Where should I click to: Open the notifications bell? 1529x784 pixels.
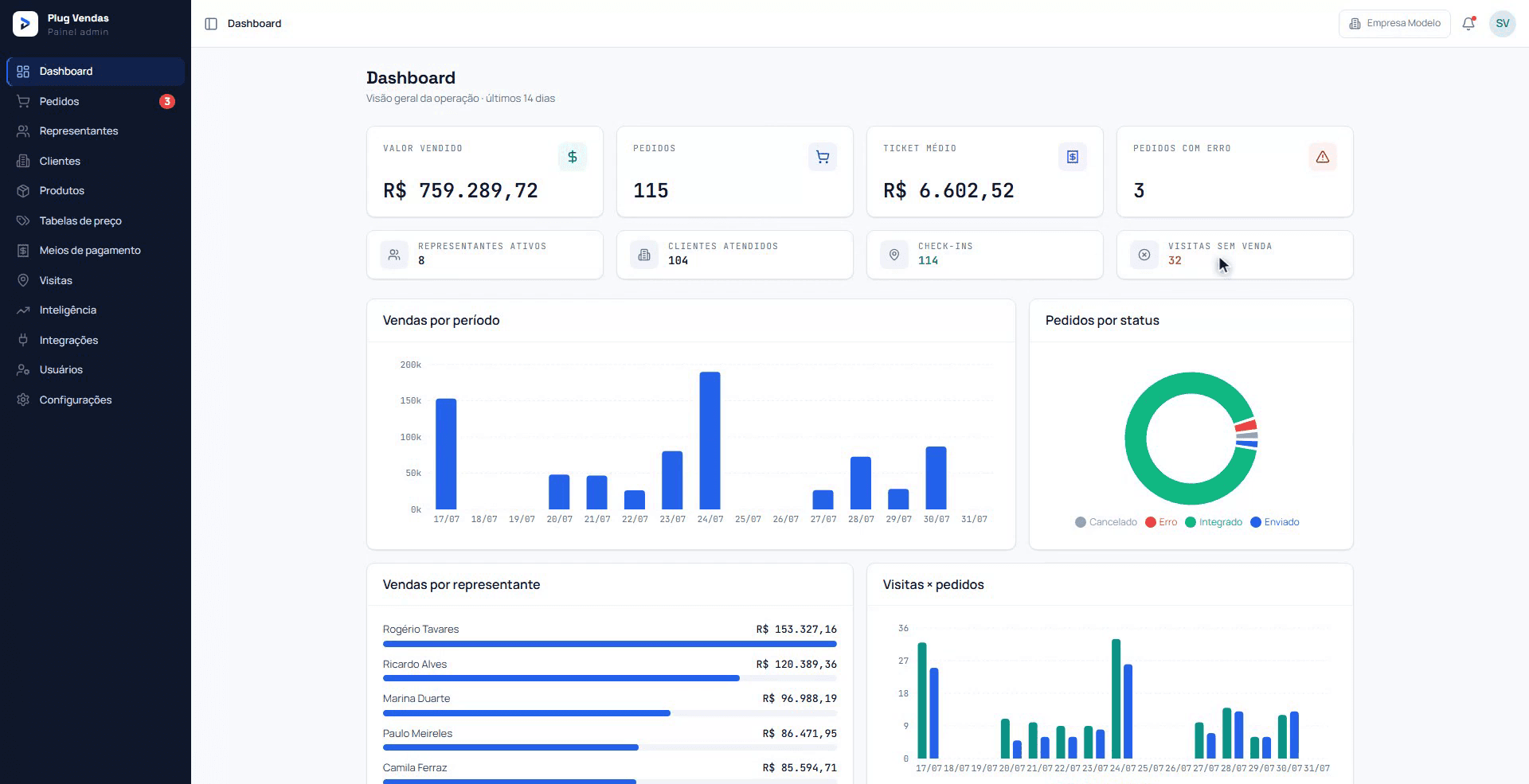(x=1468, y=24)
